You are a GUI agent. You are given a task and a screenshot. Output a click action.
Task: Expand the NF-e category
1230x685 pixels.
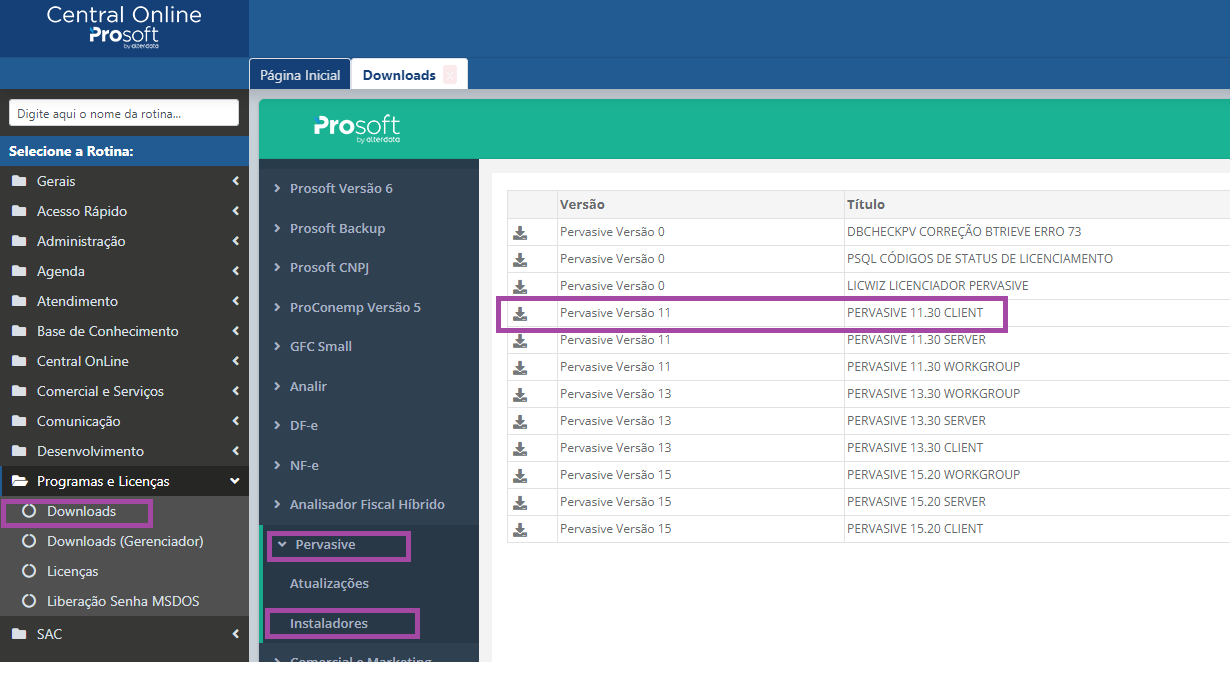[x=303, y=465]
